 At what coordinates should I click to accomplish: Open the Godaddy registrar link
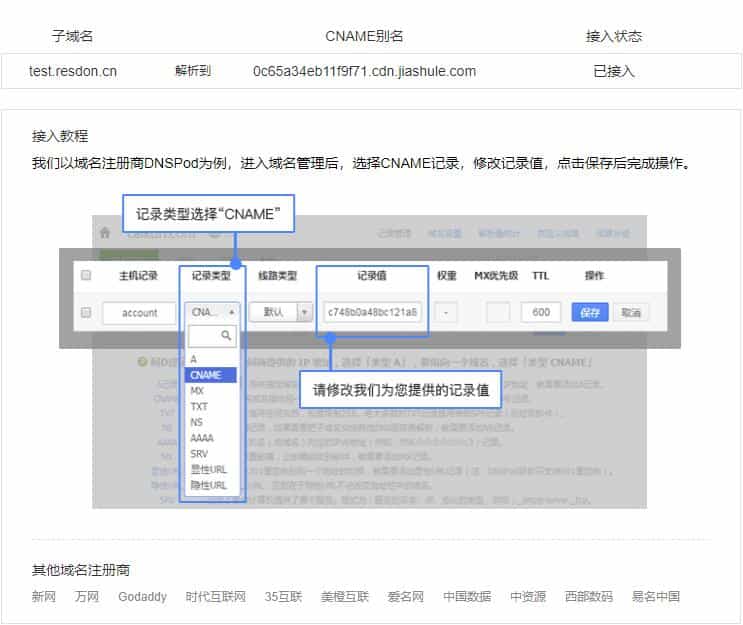coord(142,596)
